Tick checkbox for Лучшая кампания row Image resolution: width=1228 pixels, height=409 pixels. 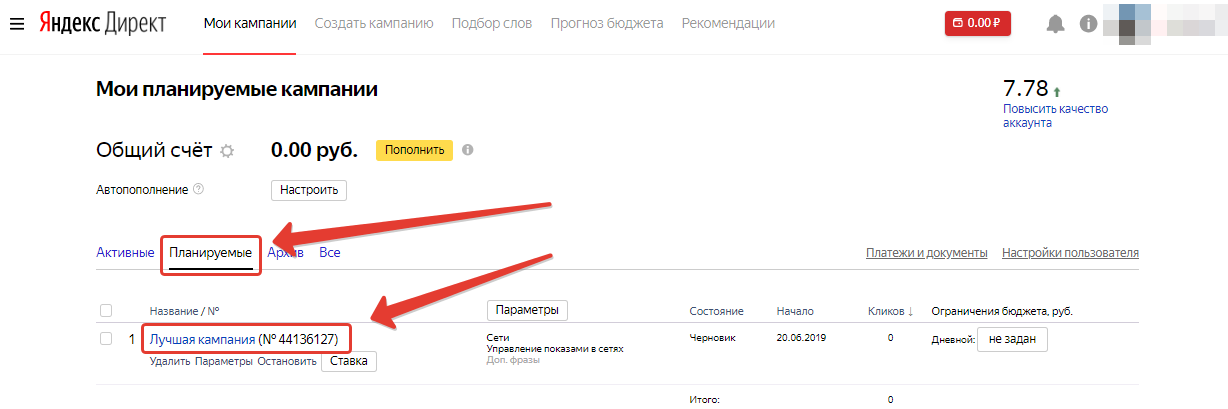coord(106,339)
